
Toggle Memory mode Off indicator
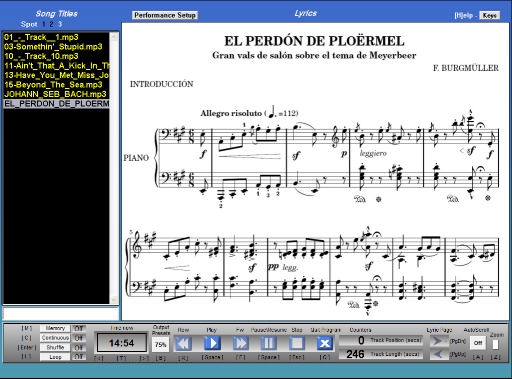click(79, 328)
